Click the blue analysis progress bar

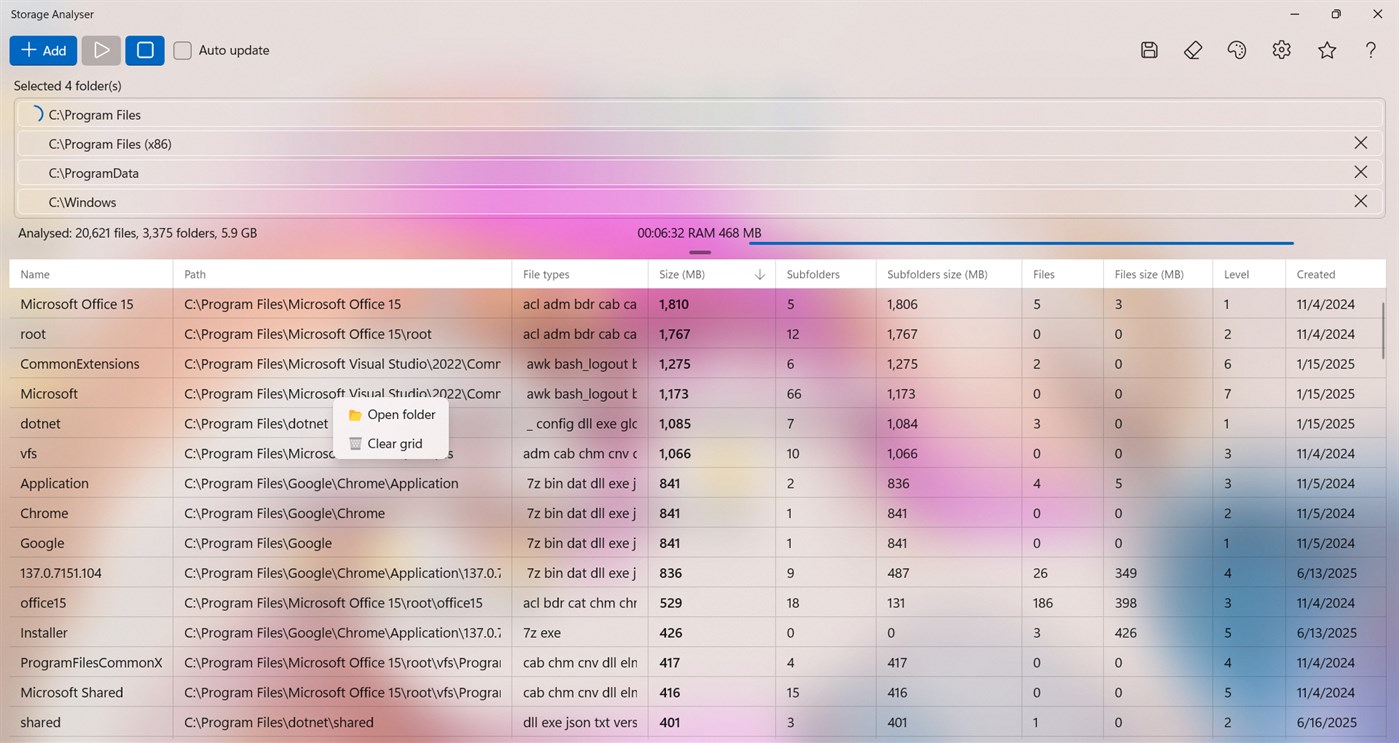point(1020,241)
